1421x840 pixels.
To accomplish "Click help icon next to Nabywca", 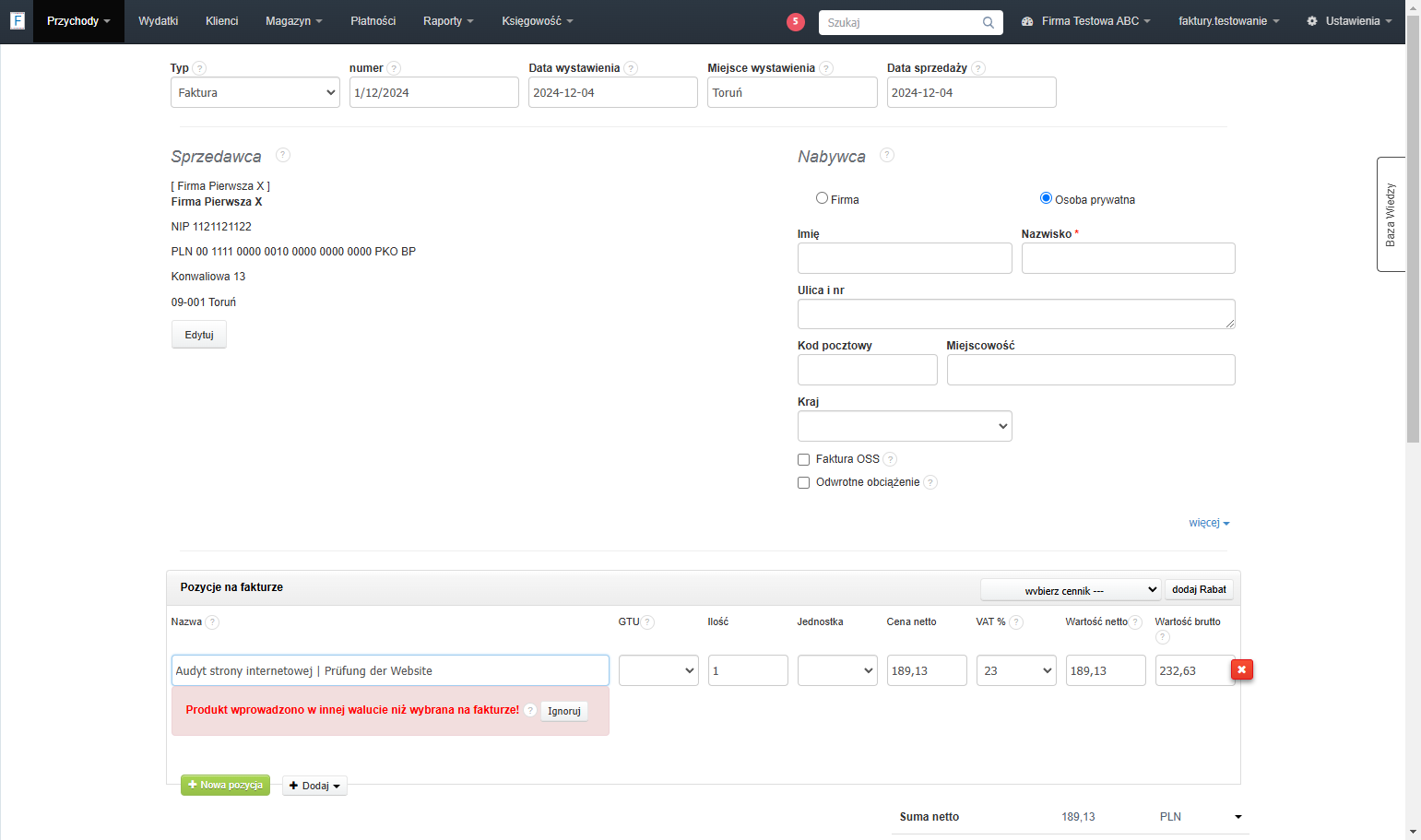I will pos(887,155).
